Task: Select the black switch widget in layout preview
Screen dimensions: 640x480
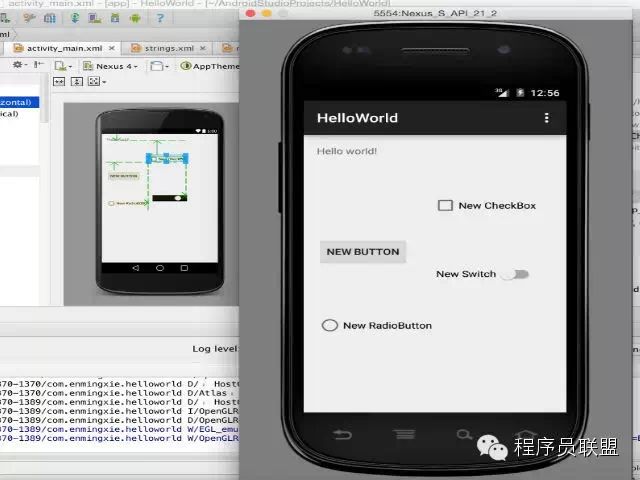Action: click(170, 198)
